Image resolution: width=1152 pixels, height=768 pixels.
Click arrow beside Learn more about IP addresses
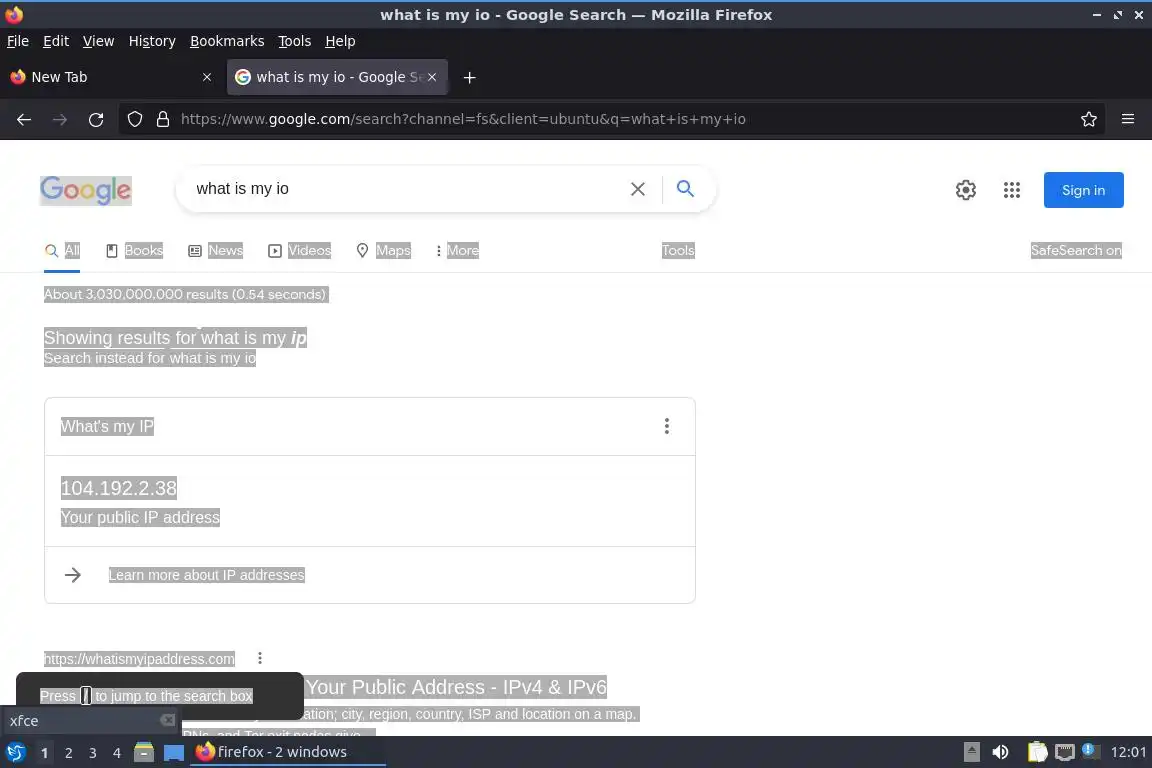(73, 575)
